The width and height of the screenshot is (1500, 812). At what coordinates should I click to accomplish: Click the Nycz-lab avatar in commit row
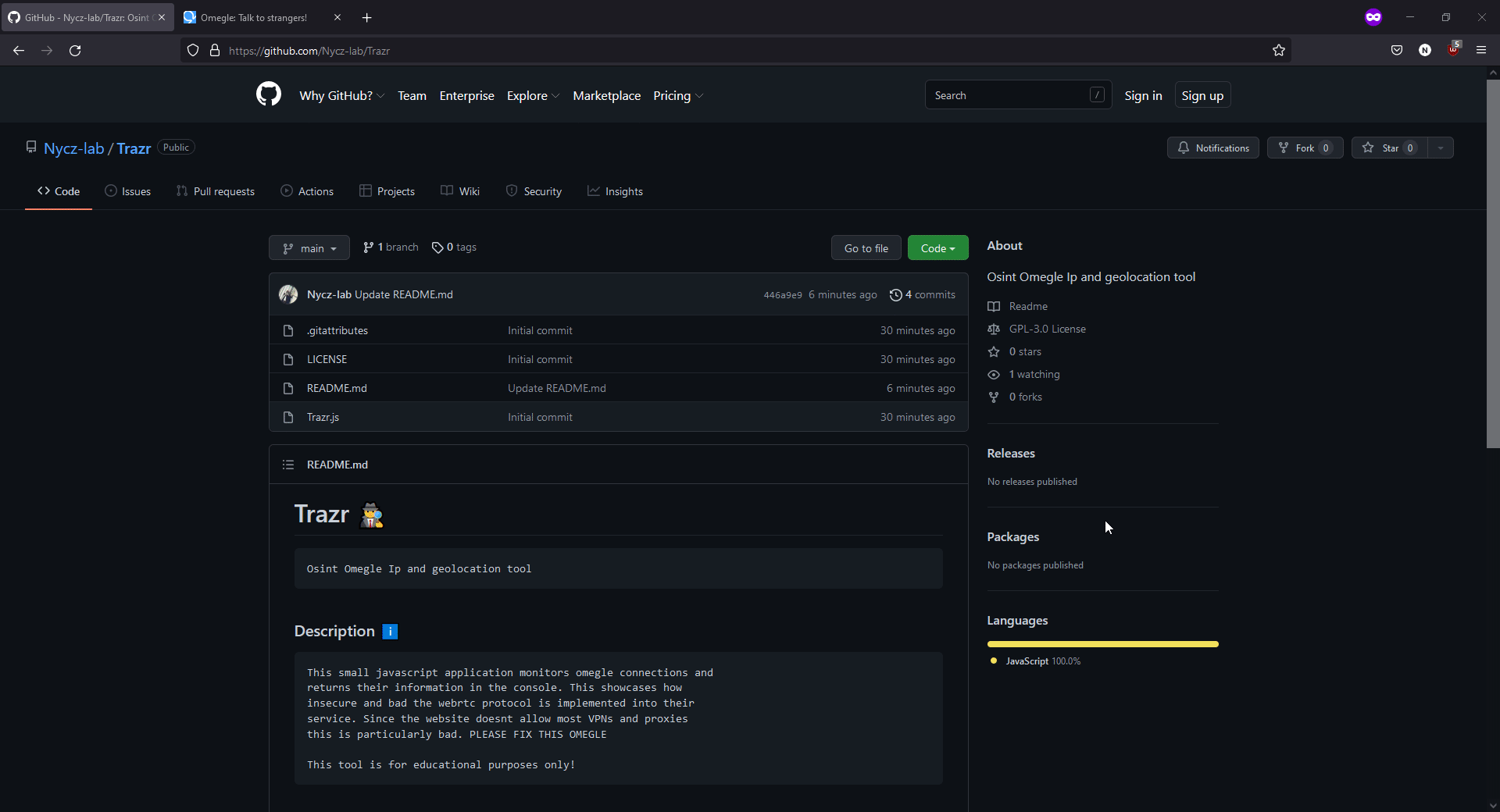[x=288, y=294]
